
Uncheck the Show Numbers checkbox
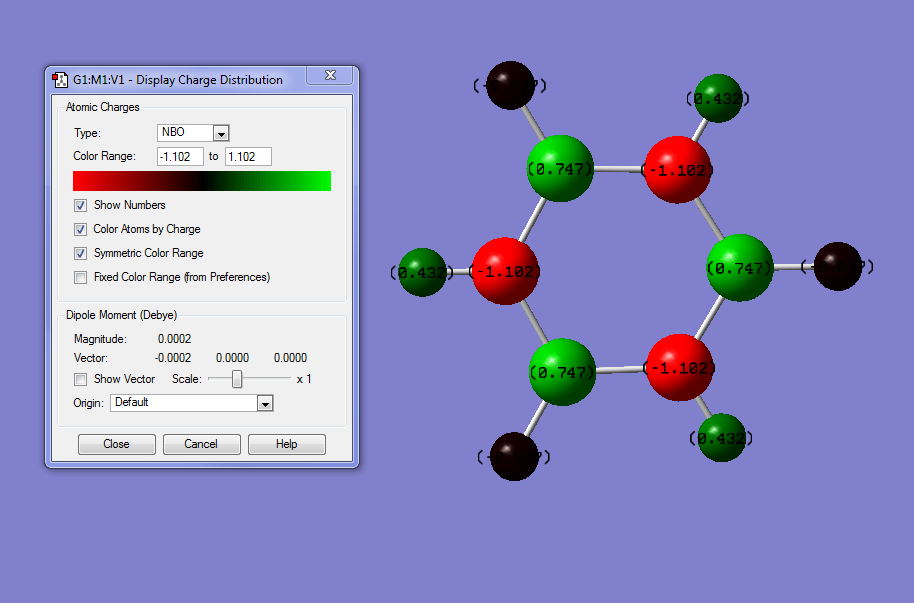click(x=80, y=205)
